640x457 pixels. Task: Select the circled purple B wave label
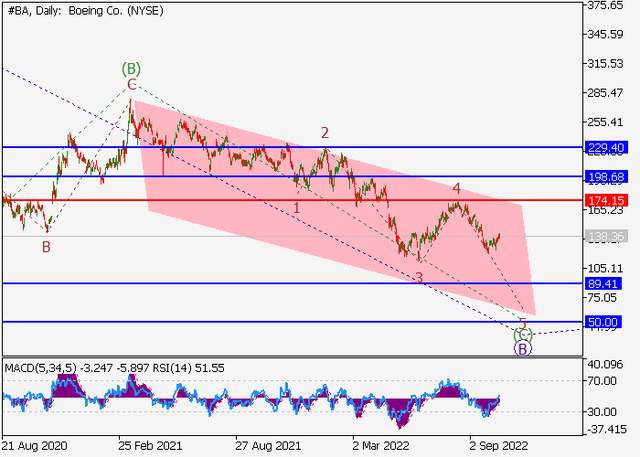point(522,349)
